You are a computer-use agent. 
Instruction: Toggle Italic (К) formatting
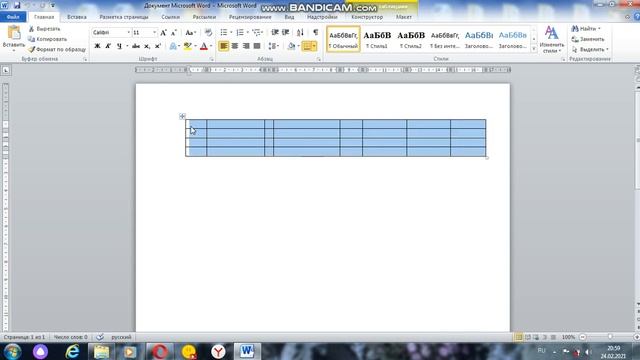point(108,46)
